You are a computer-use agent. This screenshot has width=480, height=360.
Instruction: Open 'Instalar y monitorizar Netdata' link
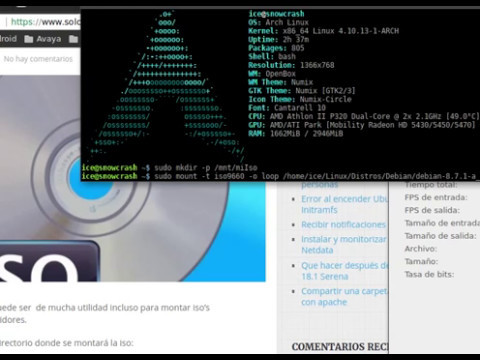click(344, 245)
